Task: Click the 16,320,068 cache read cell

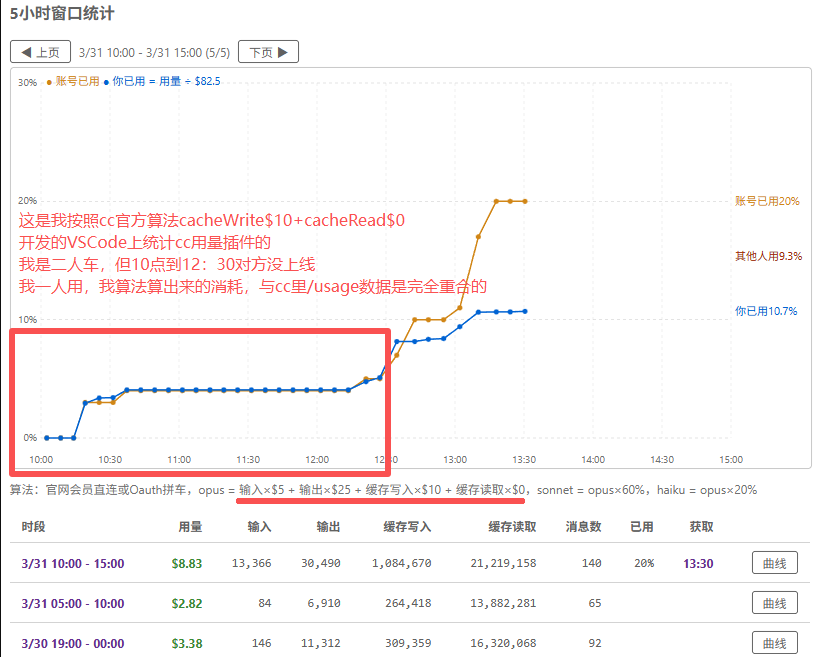Action: coord(503,643)
